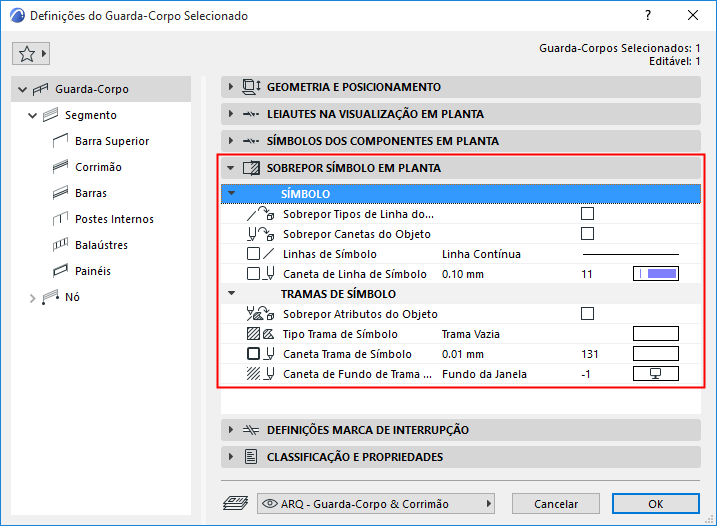Click the Linhas de Símbolo line icon
The height and width of the screenshot is (526, 717).
pos(260,254)
